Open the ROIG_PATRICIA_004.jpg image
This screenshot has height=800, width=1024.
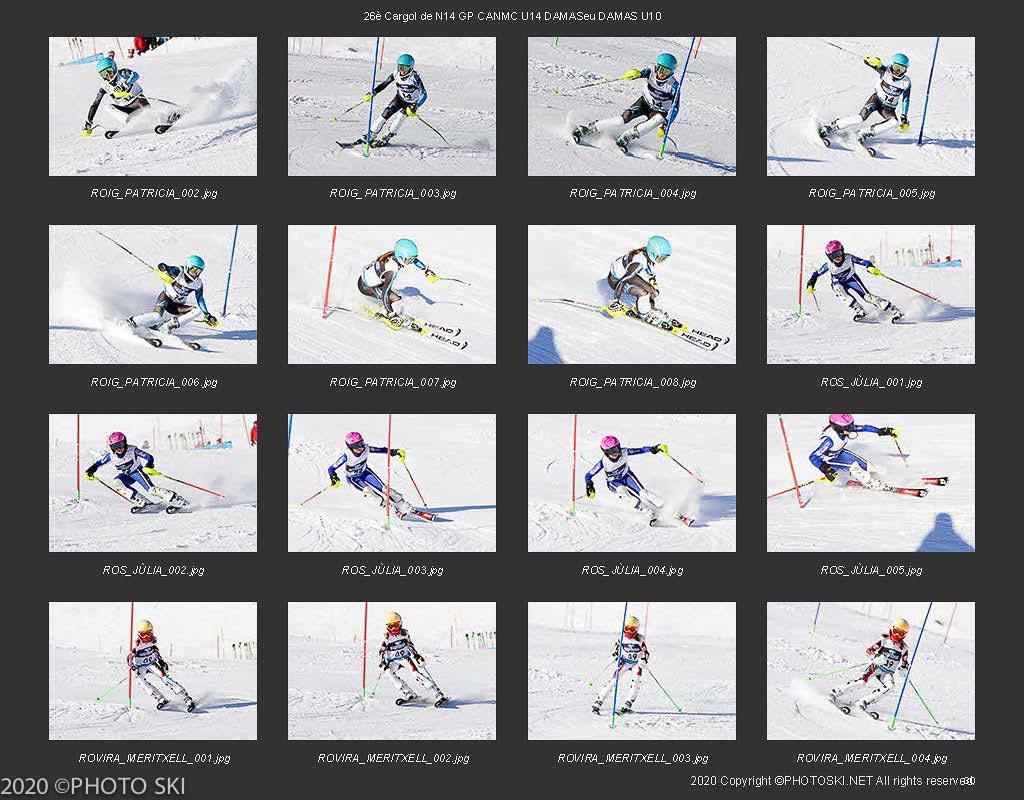click(x=632, y=106)
